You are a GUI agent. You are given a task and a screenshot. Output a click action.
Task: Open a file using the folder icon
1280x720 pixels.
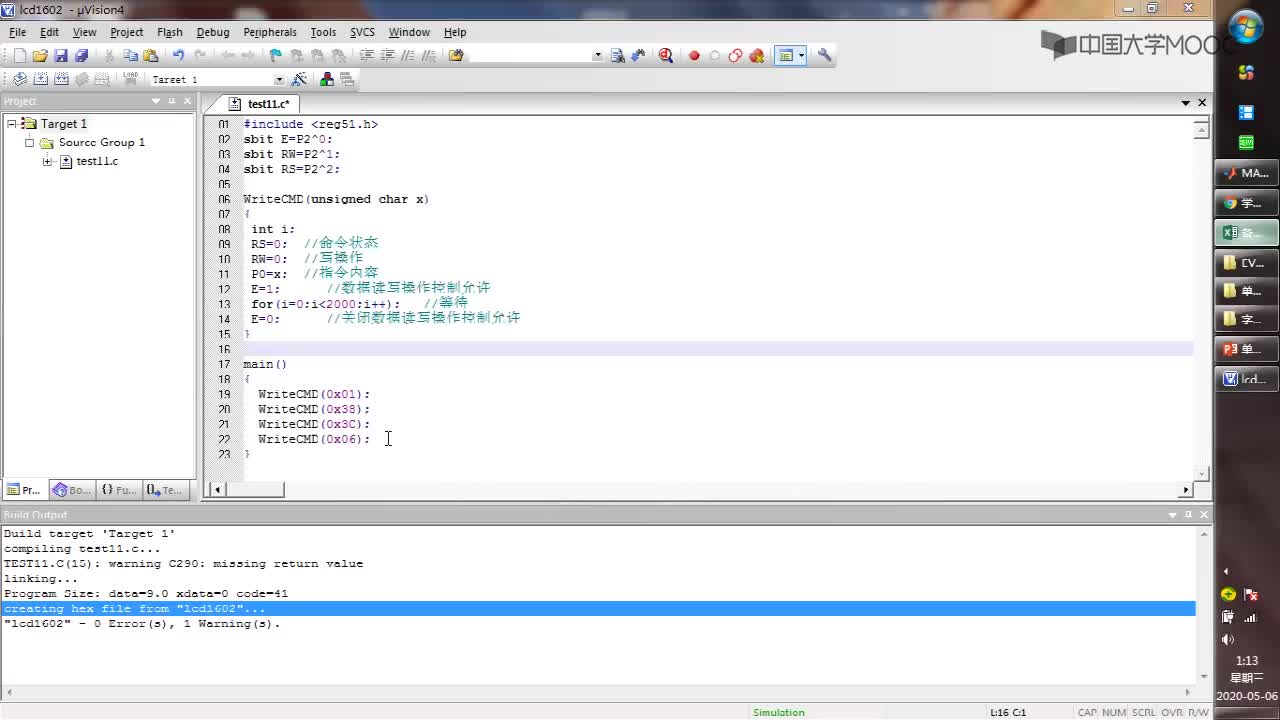pyautogui.click(x=40, y=56)
